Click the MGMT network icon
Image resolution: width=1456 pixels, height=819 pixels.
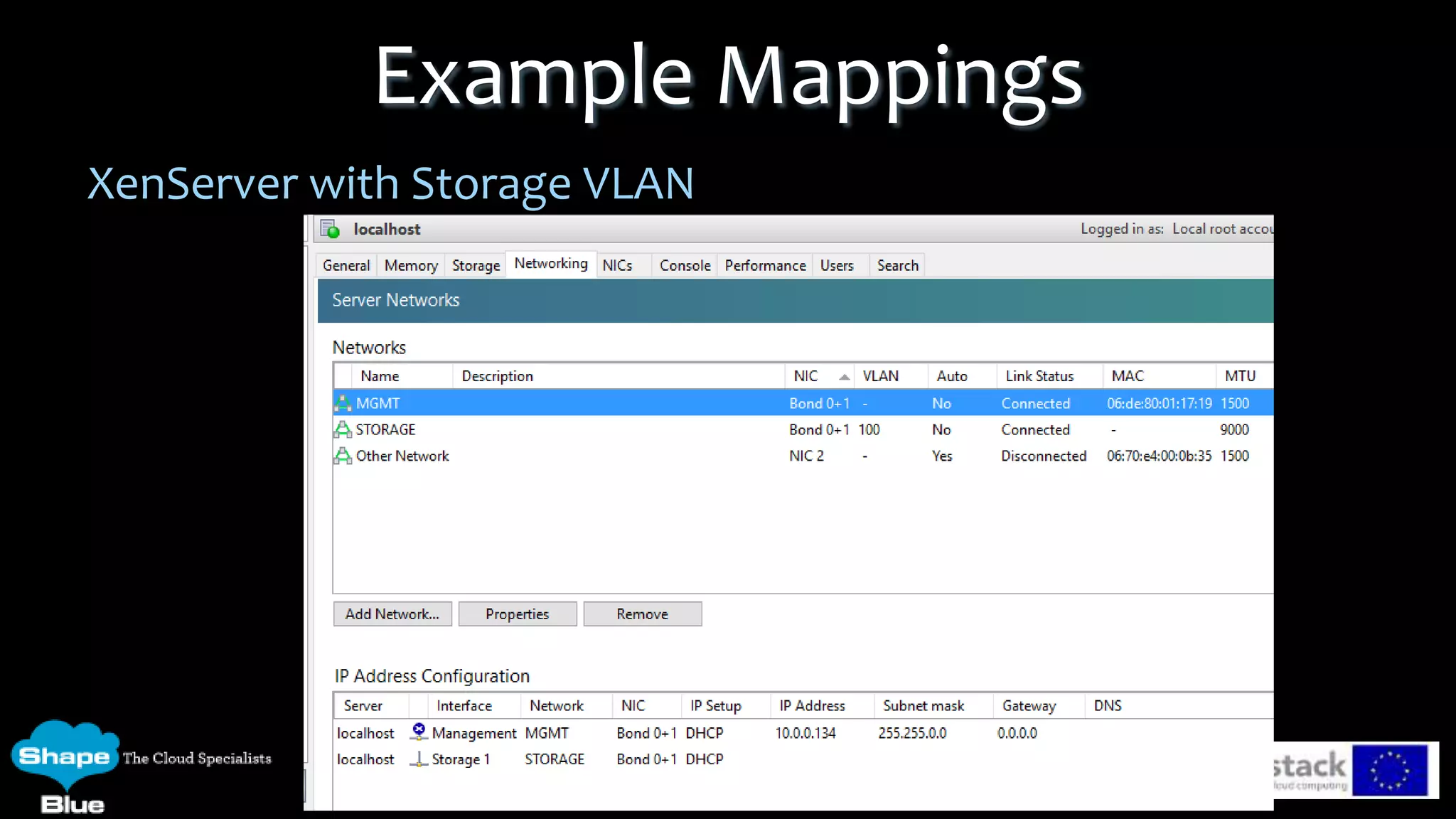pos(343,403)
